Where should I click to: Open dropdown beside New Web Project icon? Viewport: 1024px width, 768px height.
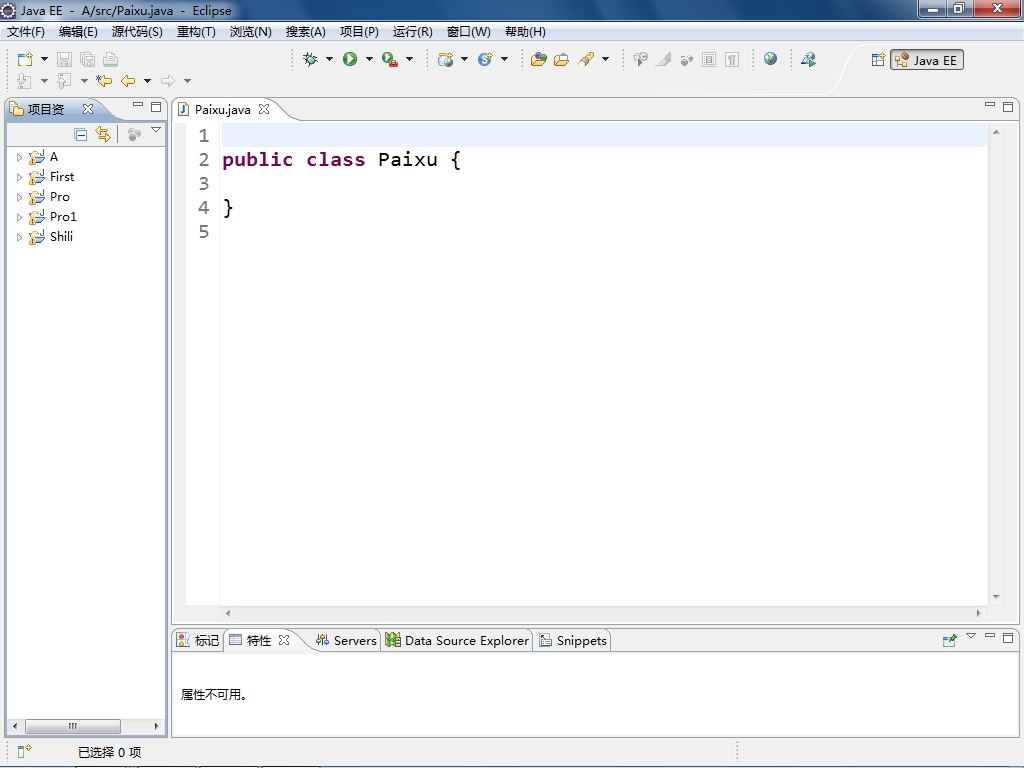pos(464,59)
